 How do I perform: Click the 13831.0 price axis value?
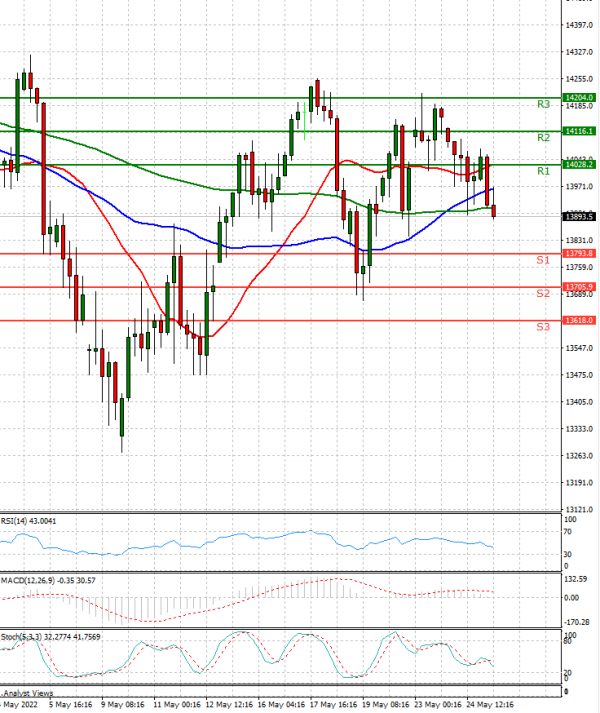point(579,241)
